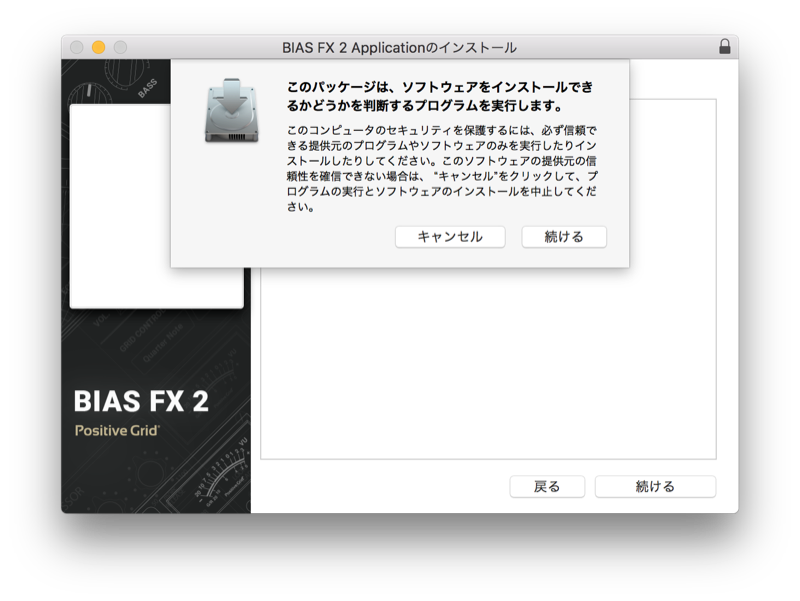The width and height of the screenshot is (800, 601).
Task: Minimize the installer with the yellow button
Action: coord(98,47)
